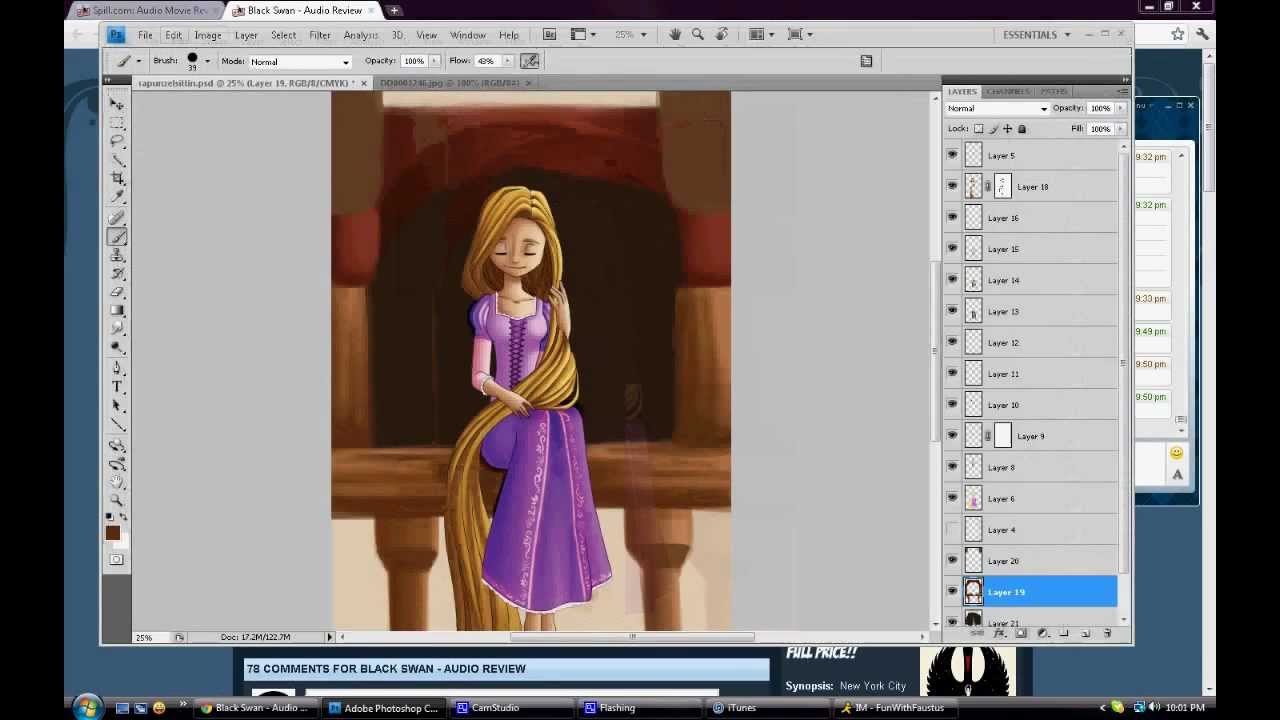
Task: Toggle visibility of Layer 16
Action: 952,217
